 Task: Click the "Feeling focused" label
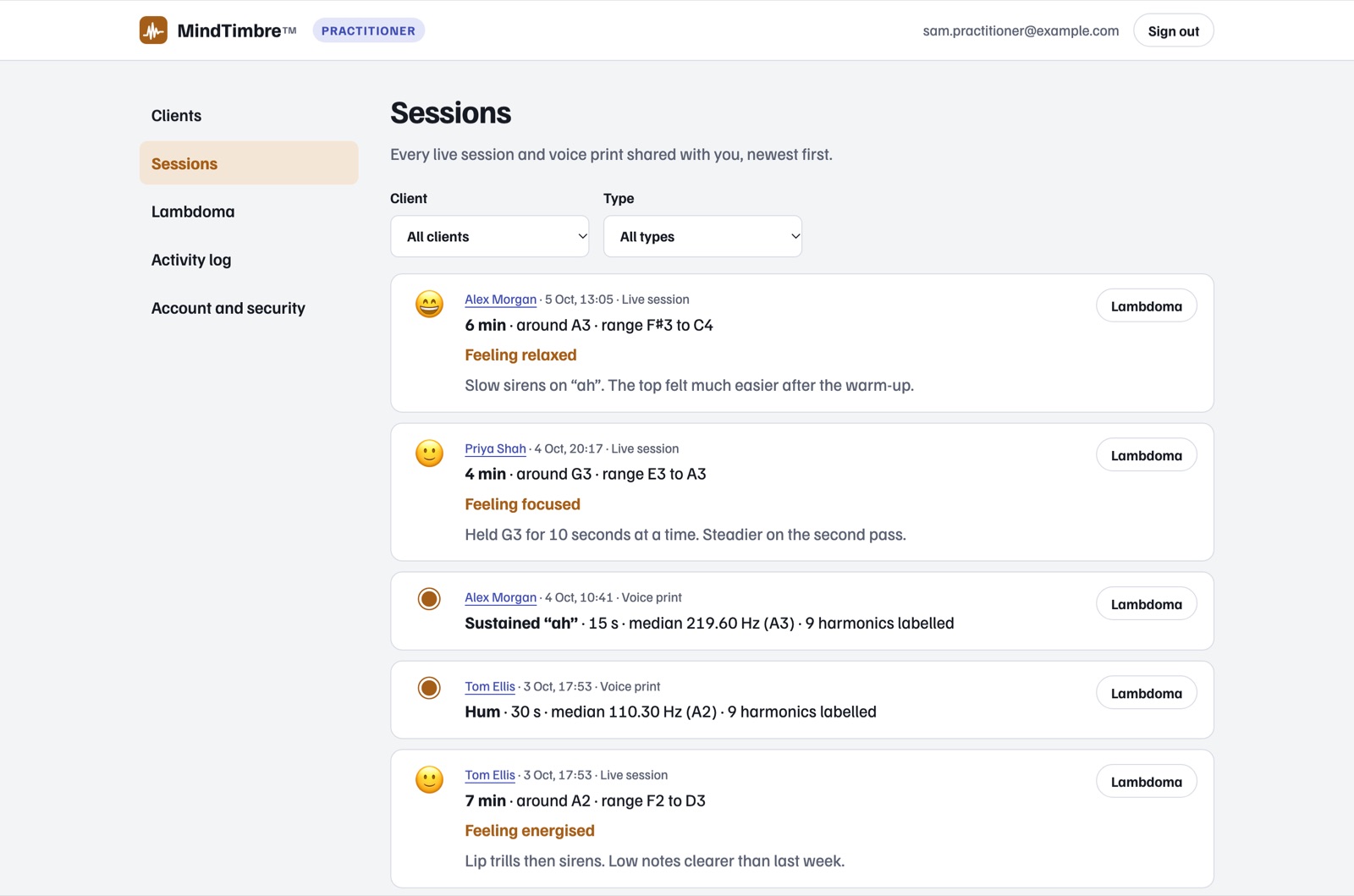click(x=522, y=504)
